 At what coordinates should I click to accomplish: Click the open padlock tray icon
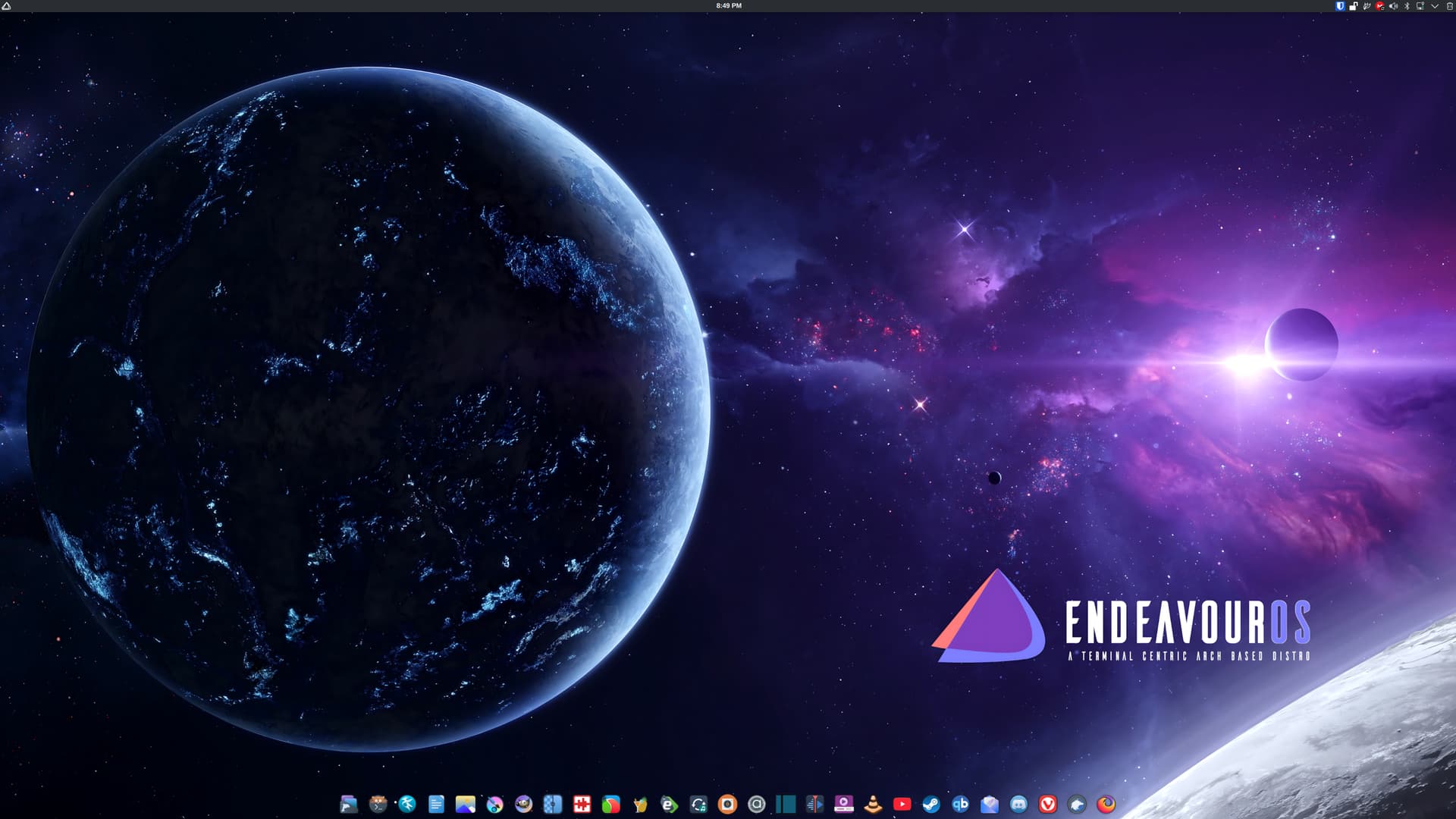1353,5
